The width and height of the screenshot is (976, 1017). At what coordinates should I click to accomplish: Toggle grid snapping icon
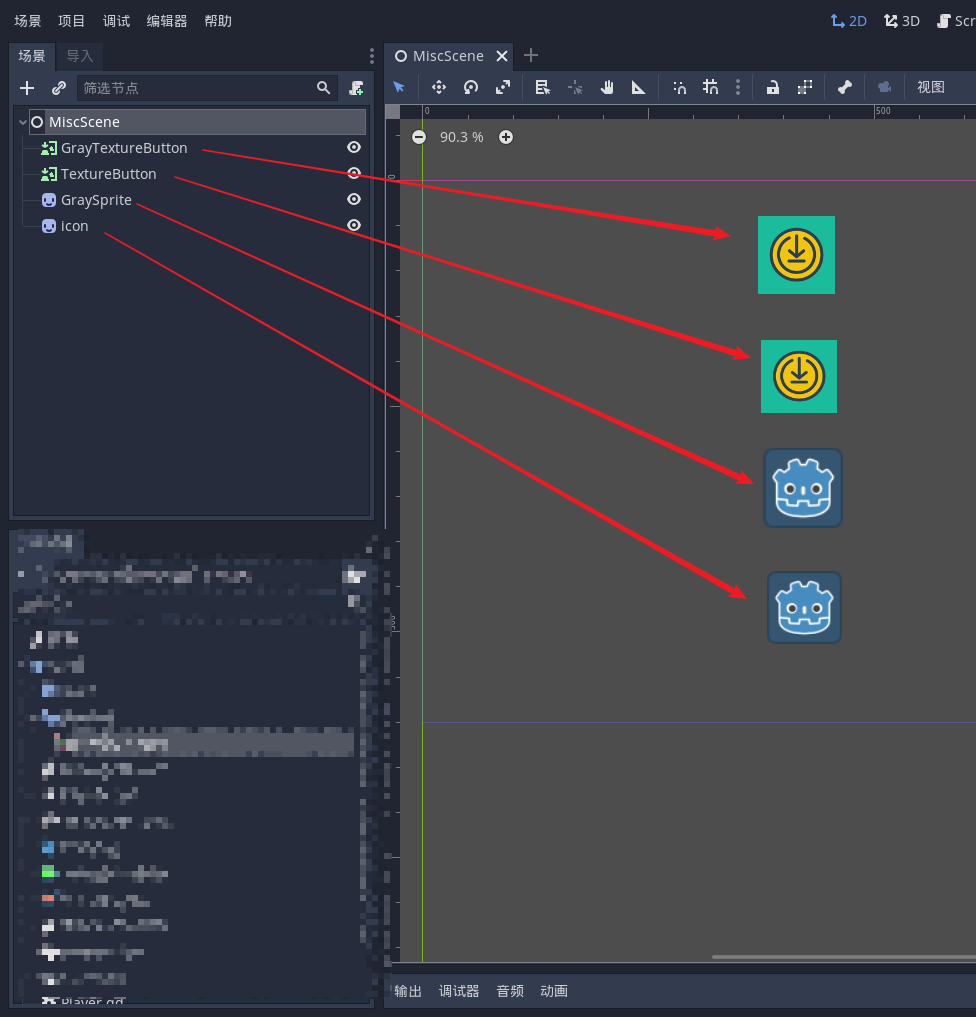pos(711,88)
